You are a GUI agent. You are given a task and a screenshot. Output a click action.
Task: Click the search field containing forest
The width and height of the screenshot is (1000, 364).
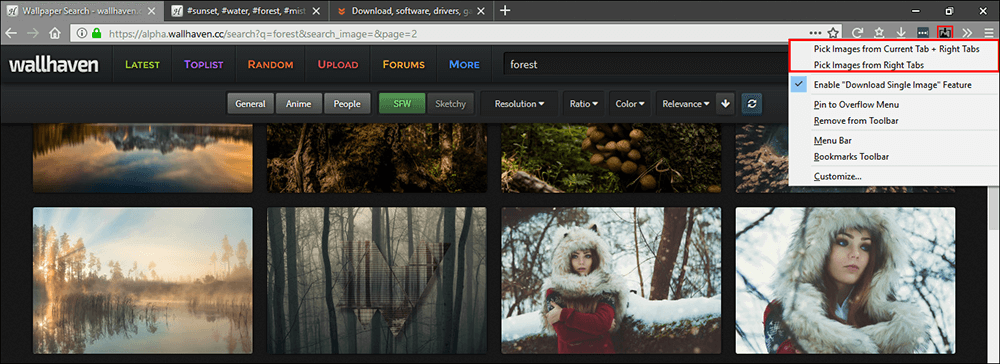(x=645, y=64)
